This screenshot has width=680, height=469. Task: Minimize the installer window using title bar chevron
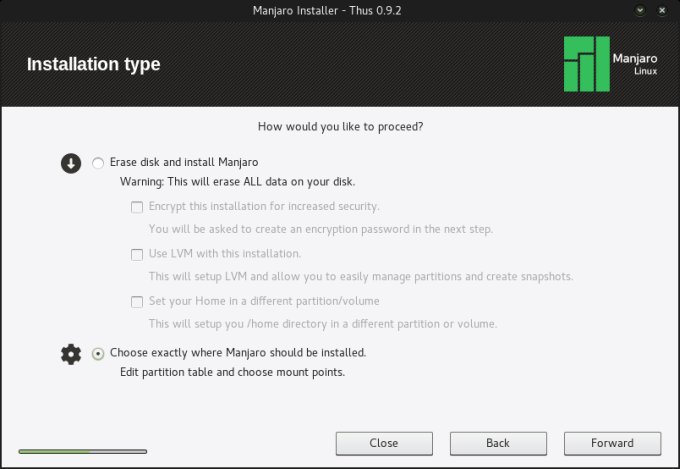[640, 10]
